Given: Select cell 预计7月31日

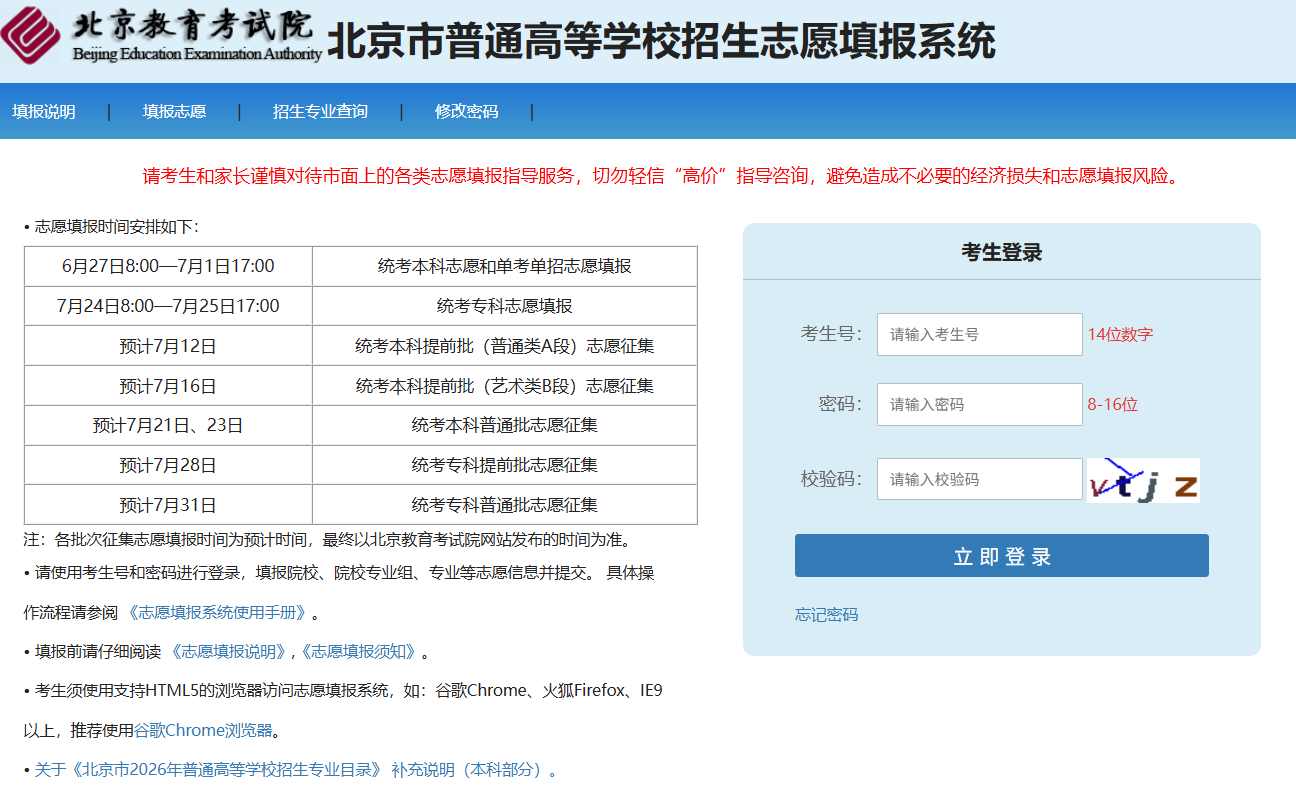Looking at the screenshot, I should [x=168, y=505].
